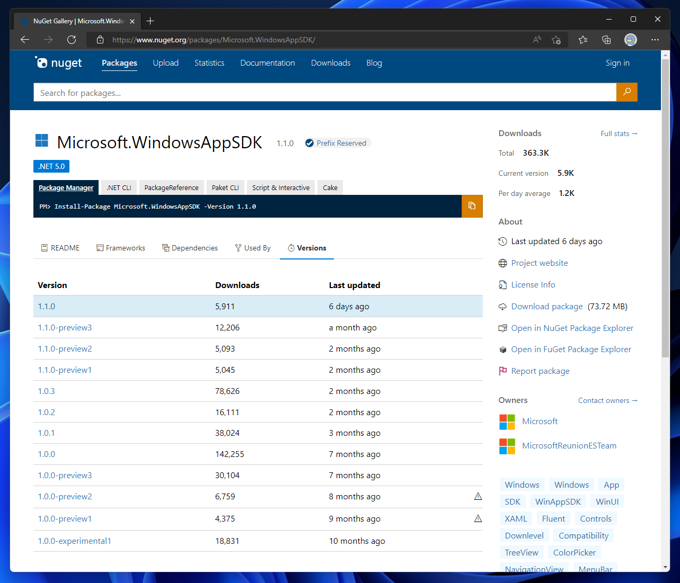The width and height of the screenshot is (680, 583).
Task: Click Report package link
Action: pyautogui.click(x=540, y=371)
